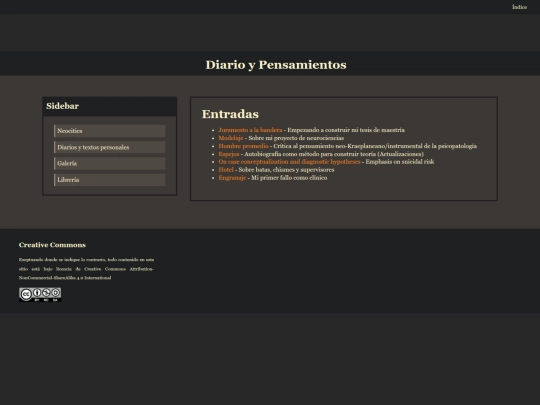Click the Creative Commons license paragraph text
Viewport: 540px width, 405px height.
(86, 269)
